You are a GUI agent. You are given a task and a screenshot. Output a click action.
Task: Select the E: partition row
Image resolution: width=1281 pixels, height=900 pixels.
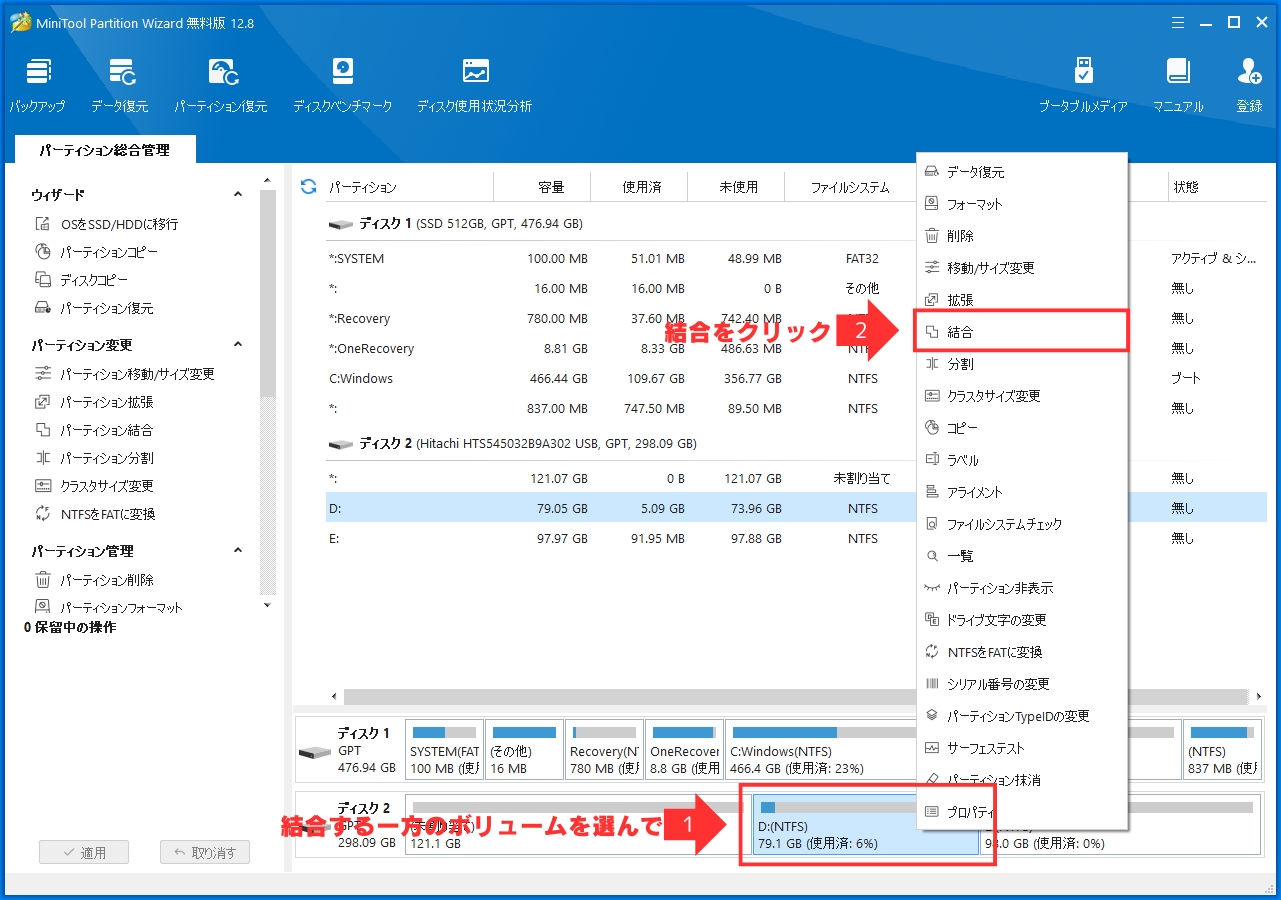[x=620, y=539]
